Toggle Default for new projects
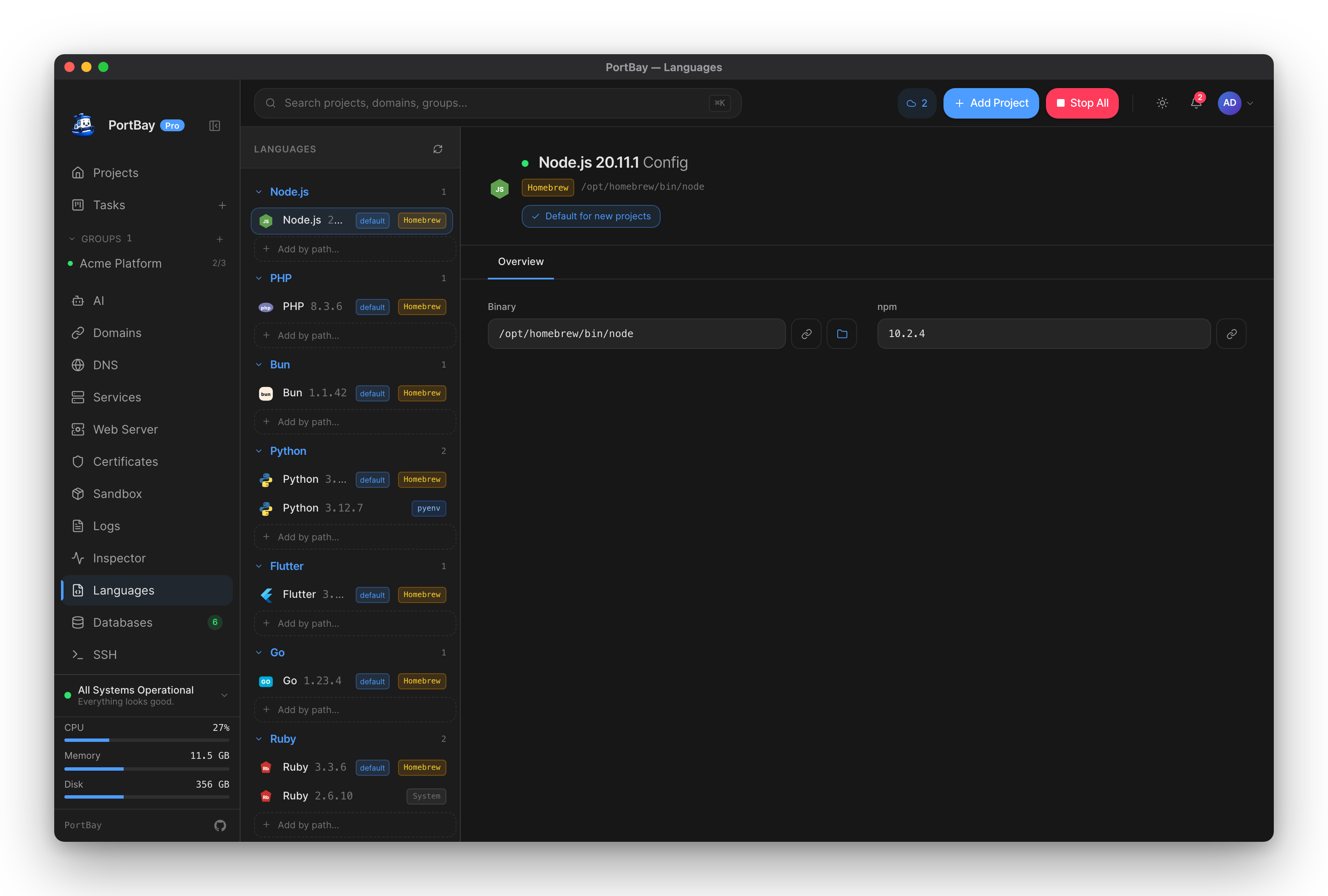1328x896 pixels. (591, 216)
